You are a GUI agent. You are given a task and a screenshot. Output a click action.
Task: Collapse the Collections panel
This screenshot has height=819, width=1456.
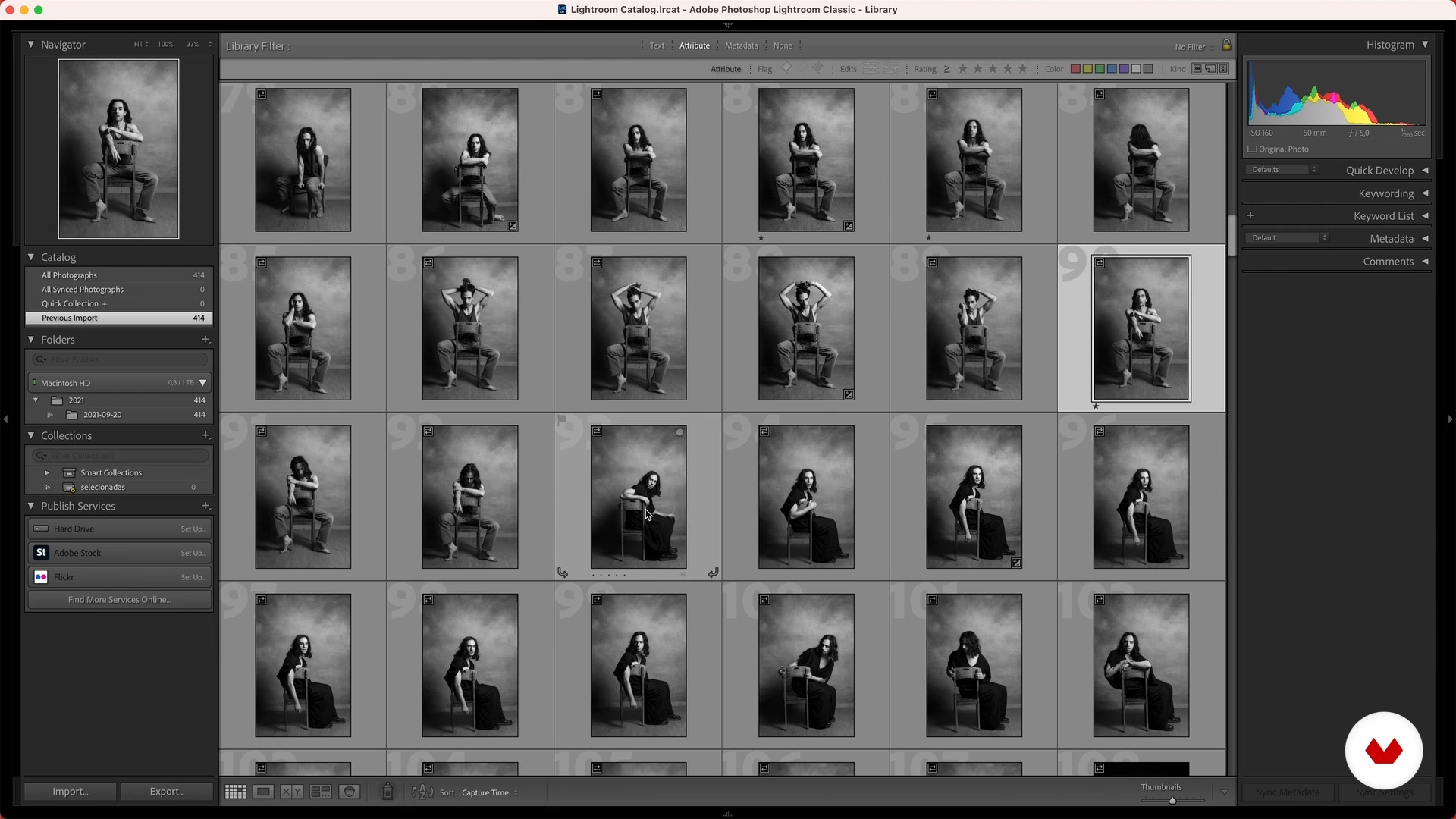click(31, 435)
